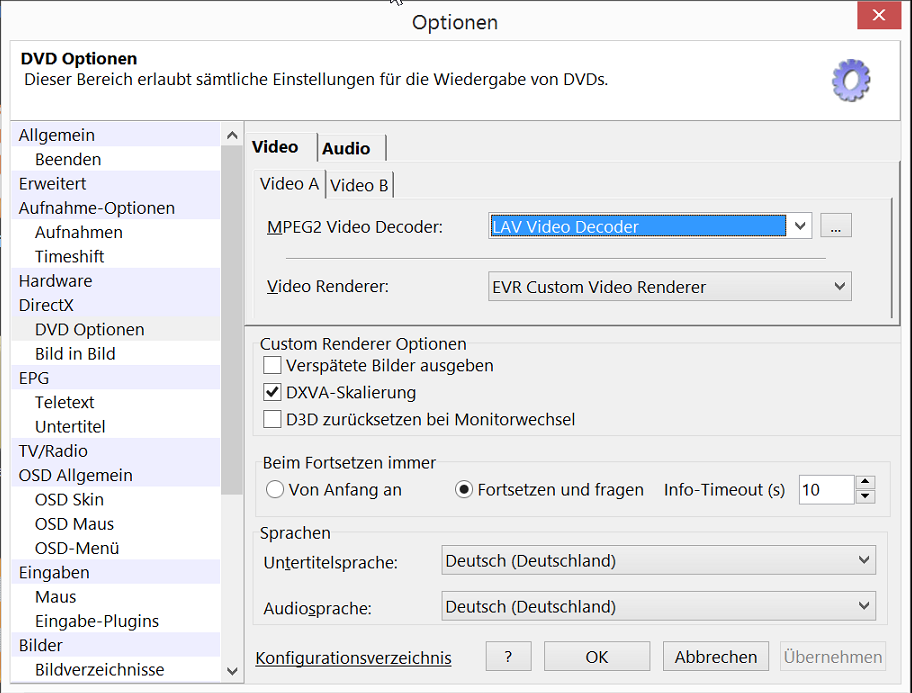This screenshot has width=912, height=693.
Task: Increase Info-Timeout with up arrow
Action: pos(865,483)
